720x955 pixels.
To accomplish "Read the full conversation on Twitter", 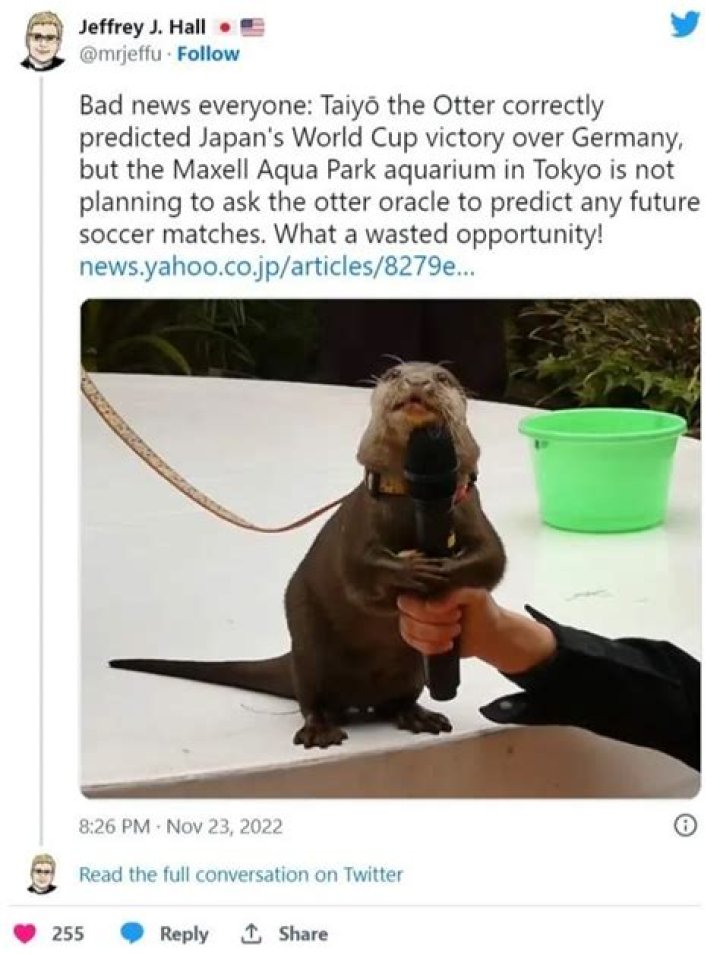I will click(236, 873).
